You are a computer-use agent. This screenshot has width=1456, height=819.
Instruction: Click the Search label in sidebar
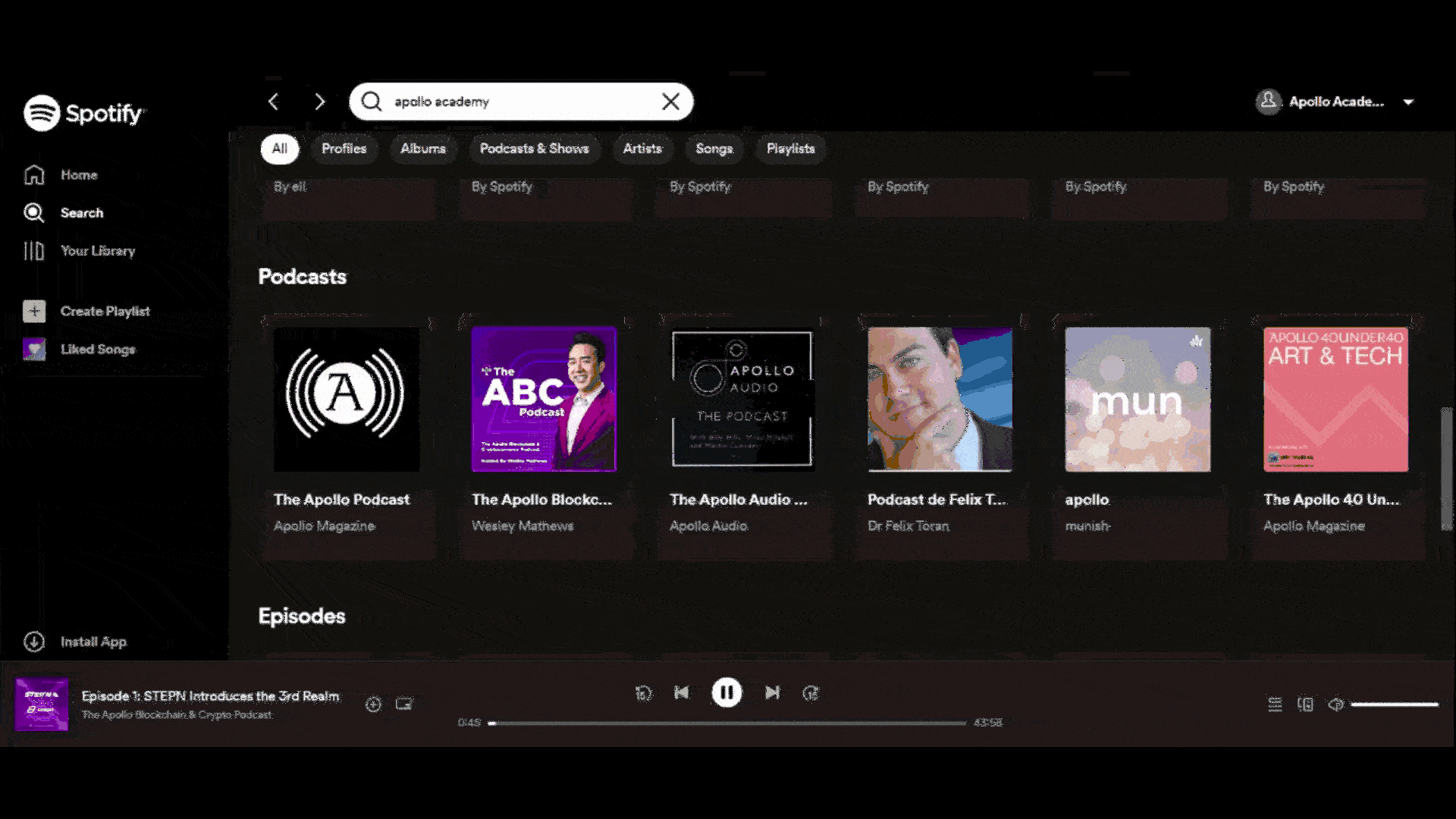[x=82, y=213]
